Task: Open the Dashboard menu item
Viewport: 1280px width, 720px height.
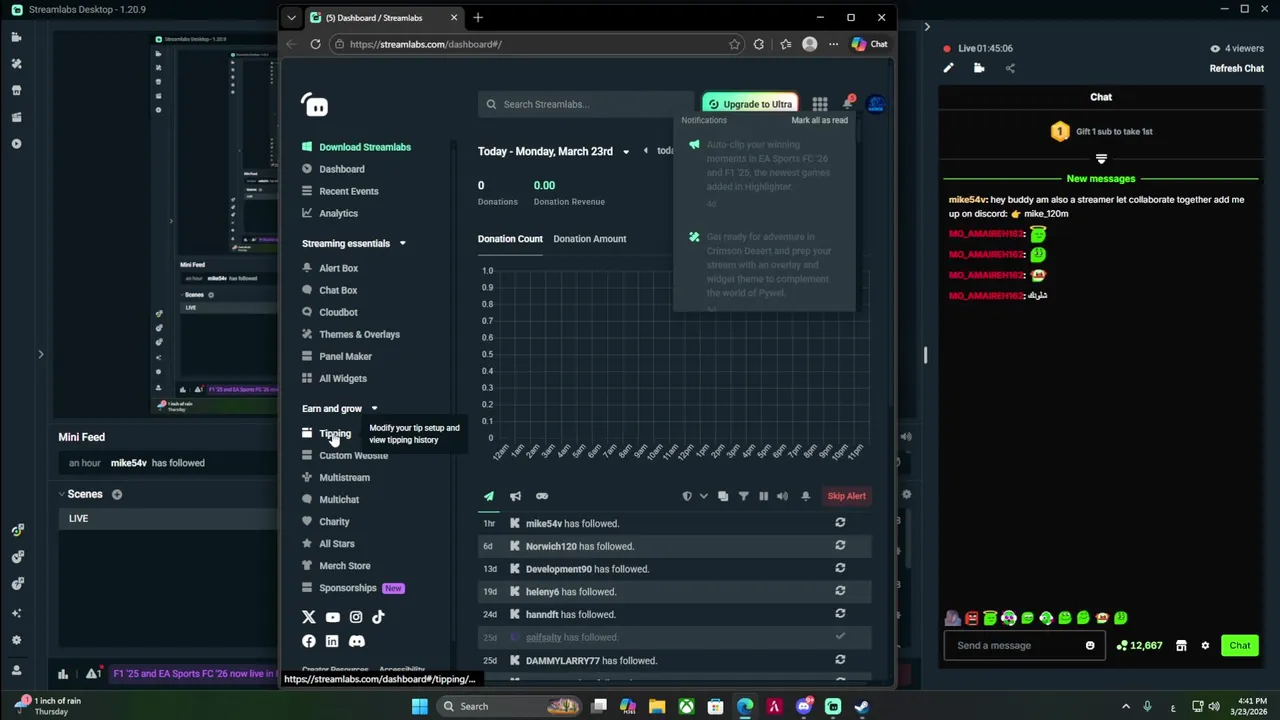Action: pyautogui.click(x=341, y=169)
